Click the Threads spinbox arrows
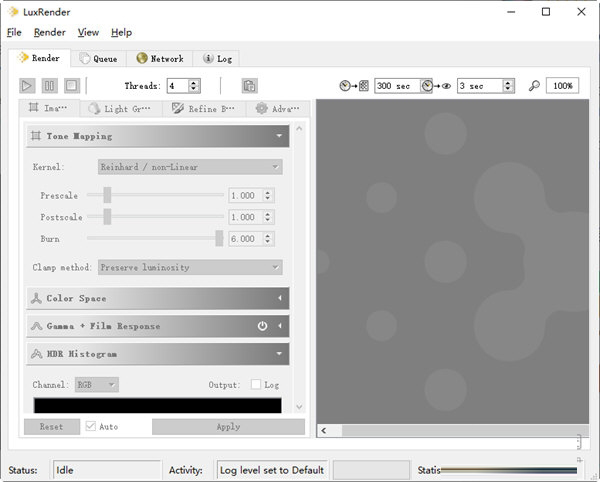The image size is (600, 482). 194,86
